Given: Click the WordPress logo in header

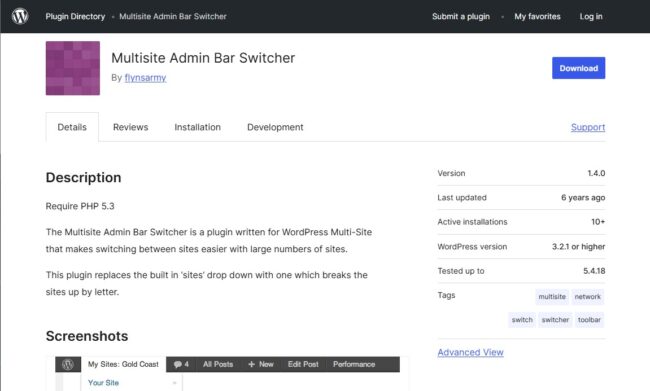Looking at the screenshot, I should click(x=20, y=17).
